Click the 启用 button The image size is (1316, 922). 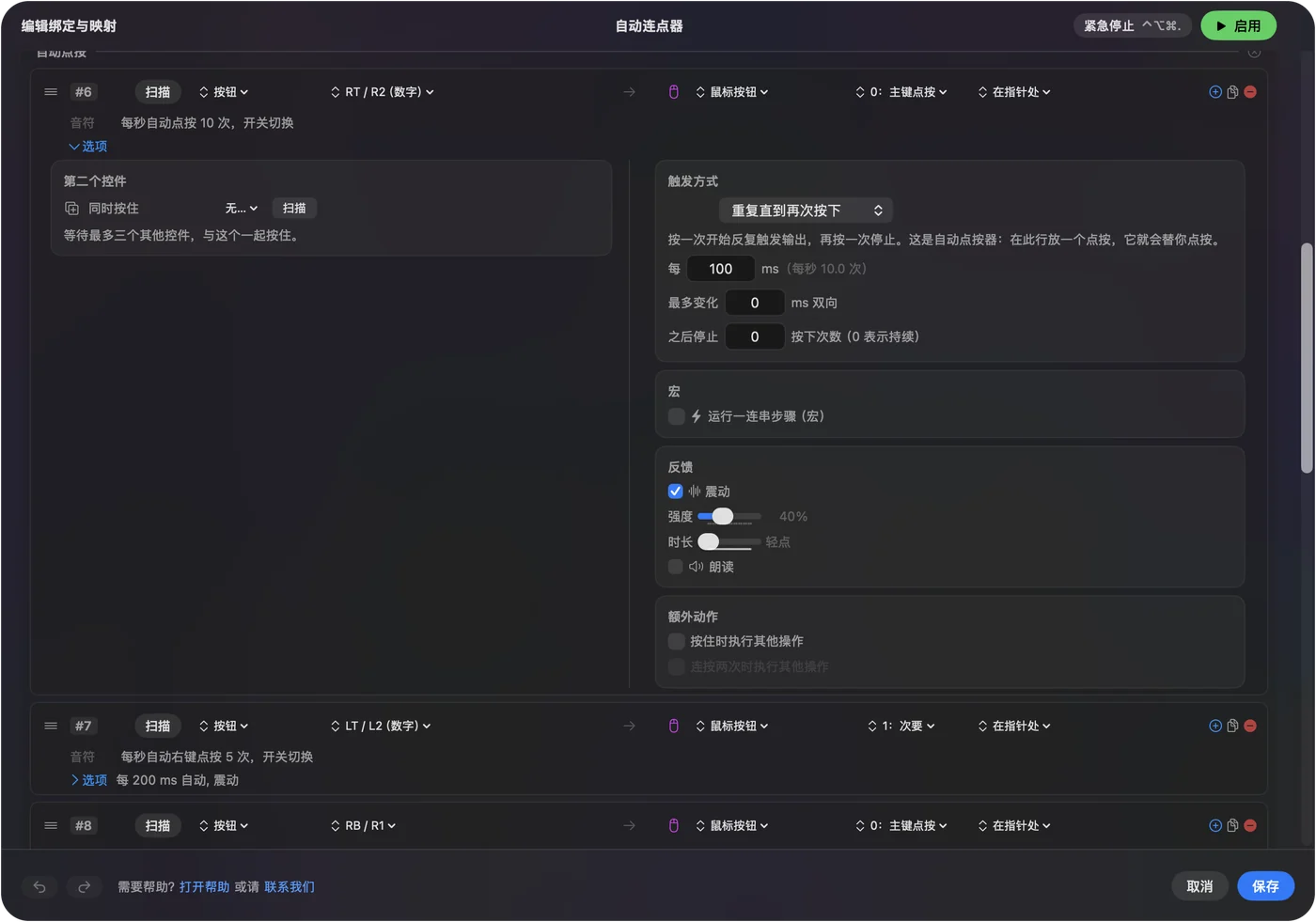1238,26
